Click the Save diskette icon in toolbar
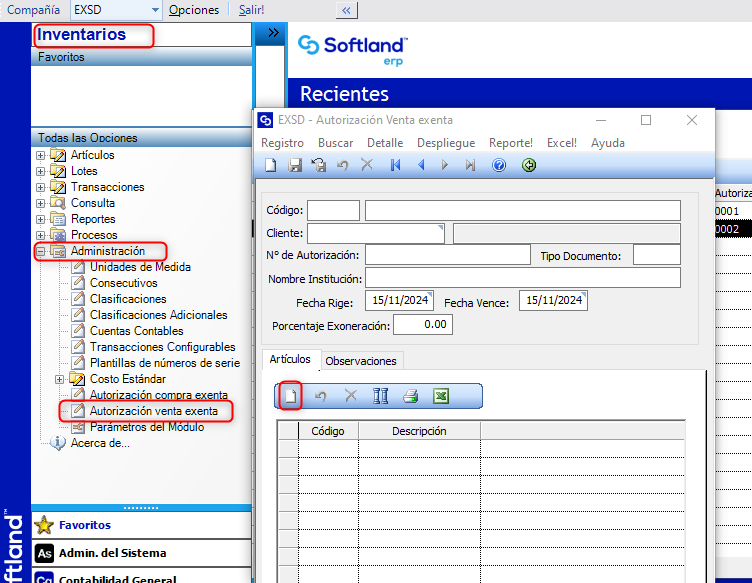This screenshot has width=752, height=583. click(x=294, y=165)
